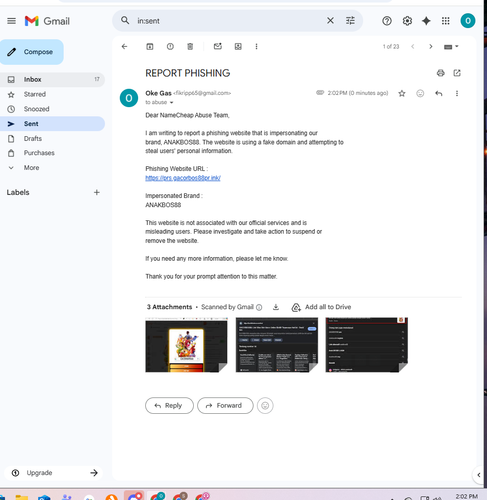Open the main menu hamburger icon

[x=11, y=21]
